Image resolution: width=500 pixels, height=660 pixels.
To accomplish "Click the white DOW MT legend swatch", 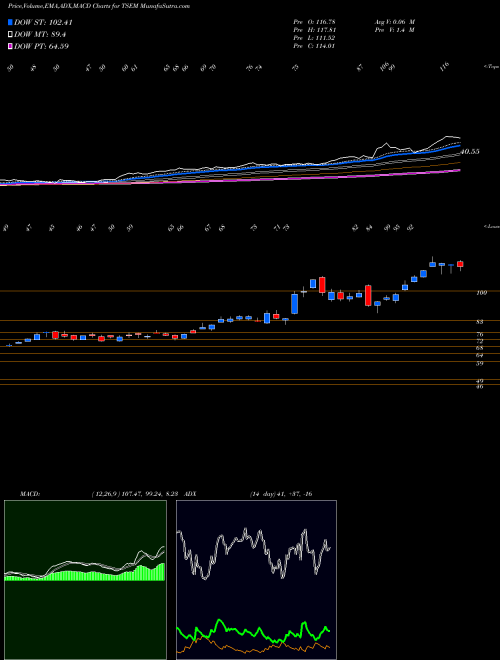I will [x=11, y=35].
